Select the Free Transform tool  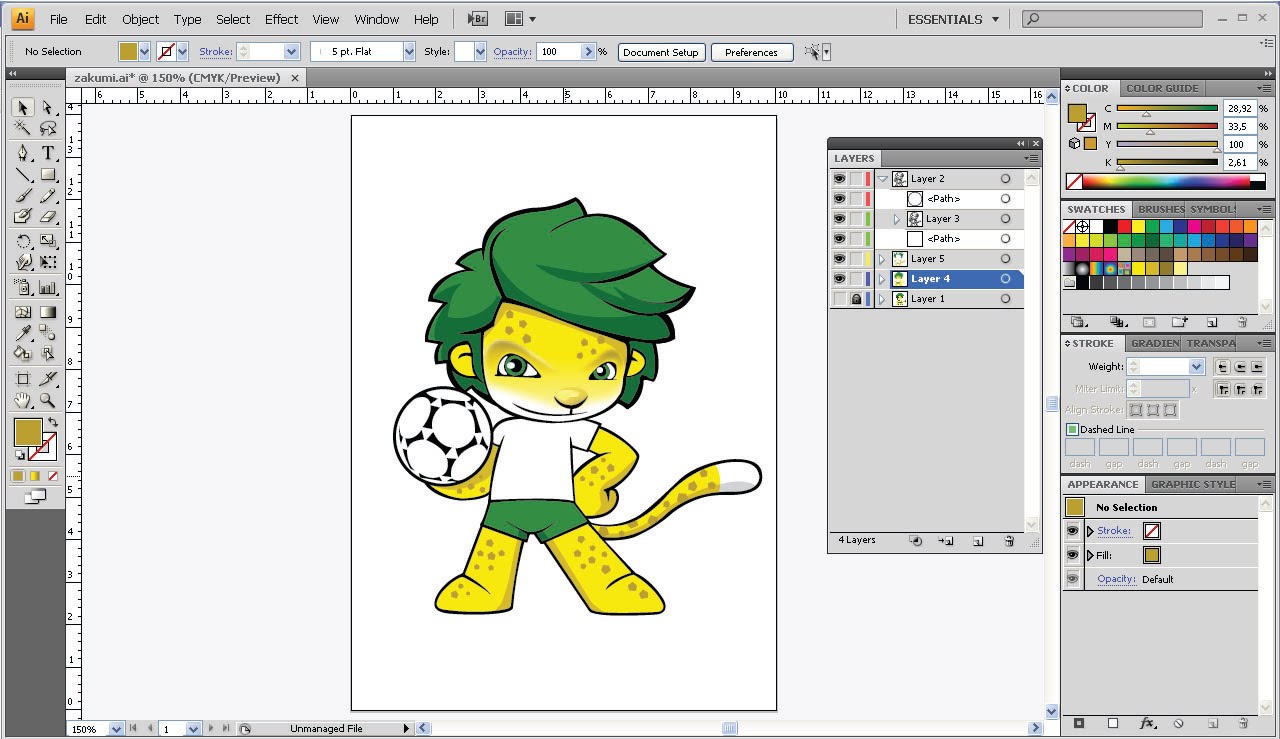coord(47,263)
